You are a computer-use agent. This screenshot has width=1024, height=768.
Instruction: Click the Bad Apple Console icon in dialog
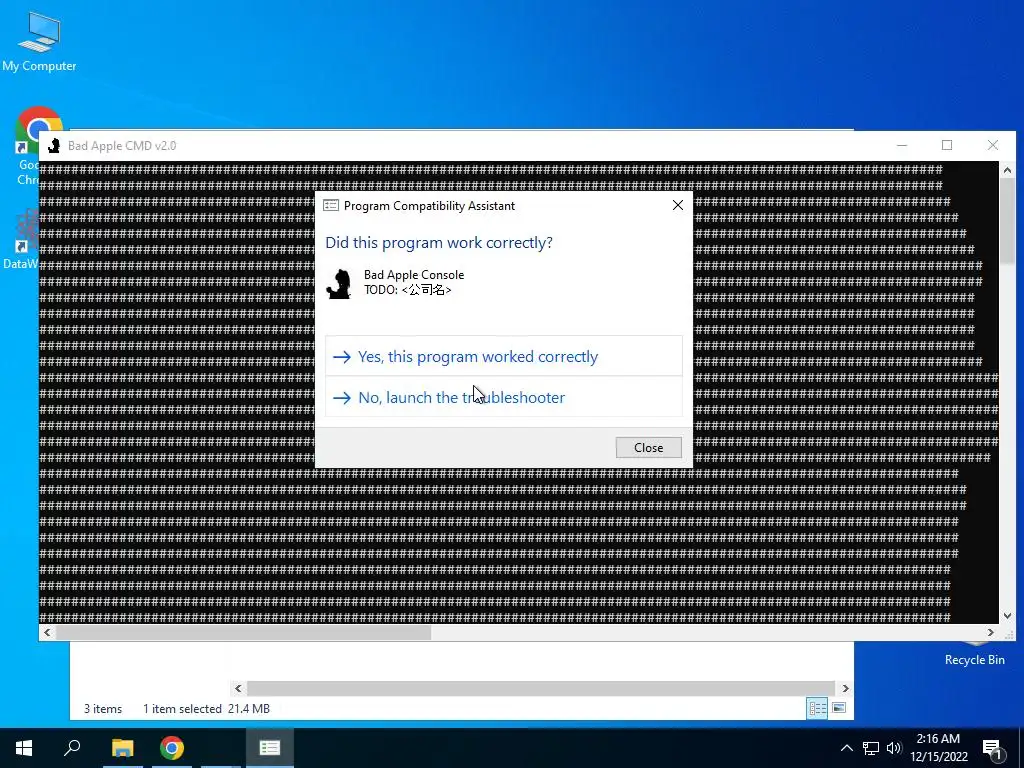[x=339, y=283]
